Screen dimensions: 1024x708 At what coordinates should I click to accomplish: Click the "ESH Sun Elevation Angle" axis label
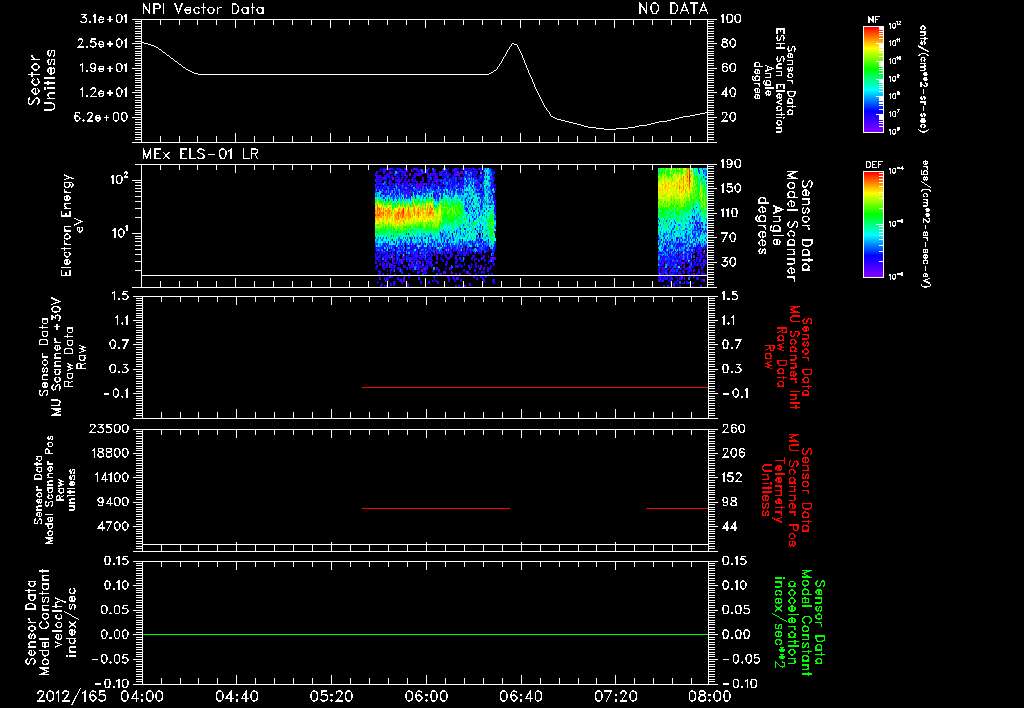(775, 80)
